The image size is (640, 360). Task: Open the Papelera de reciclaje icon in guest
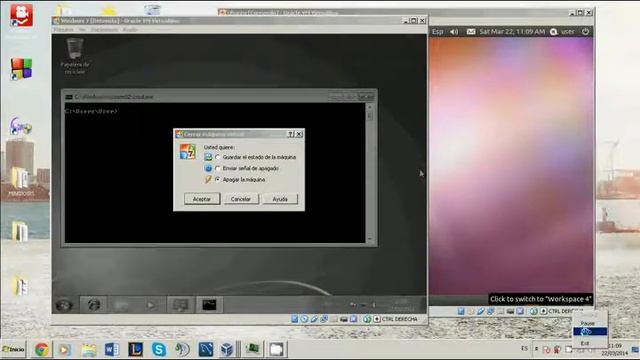coord(75,56)
